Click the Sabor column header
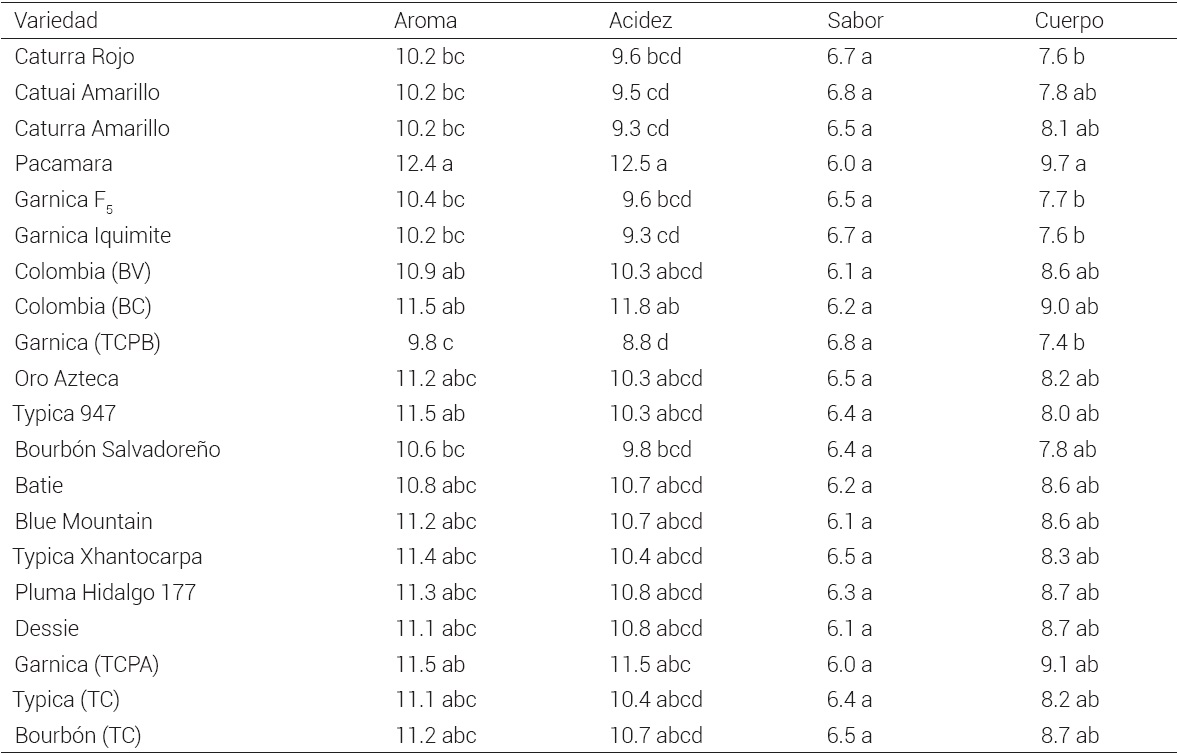This screenshot has width=1177, height=755. (855, 20)
